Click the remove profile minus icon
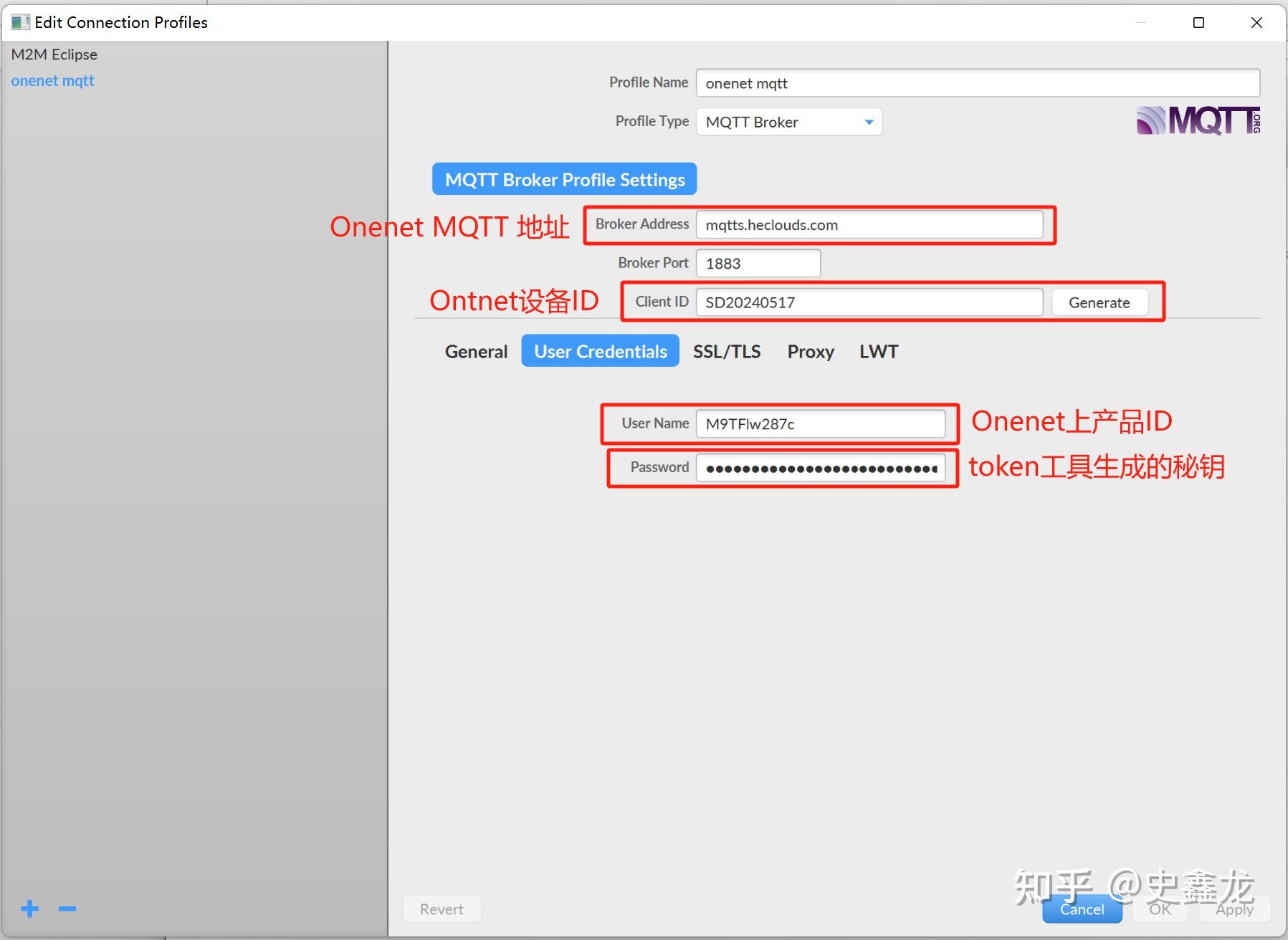The image size is (1288, 940). click(x=67, y=908)
